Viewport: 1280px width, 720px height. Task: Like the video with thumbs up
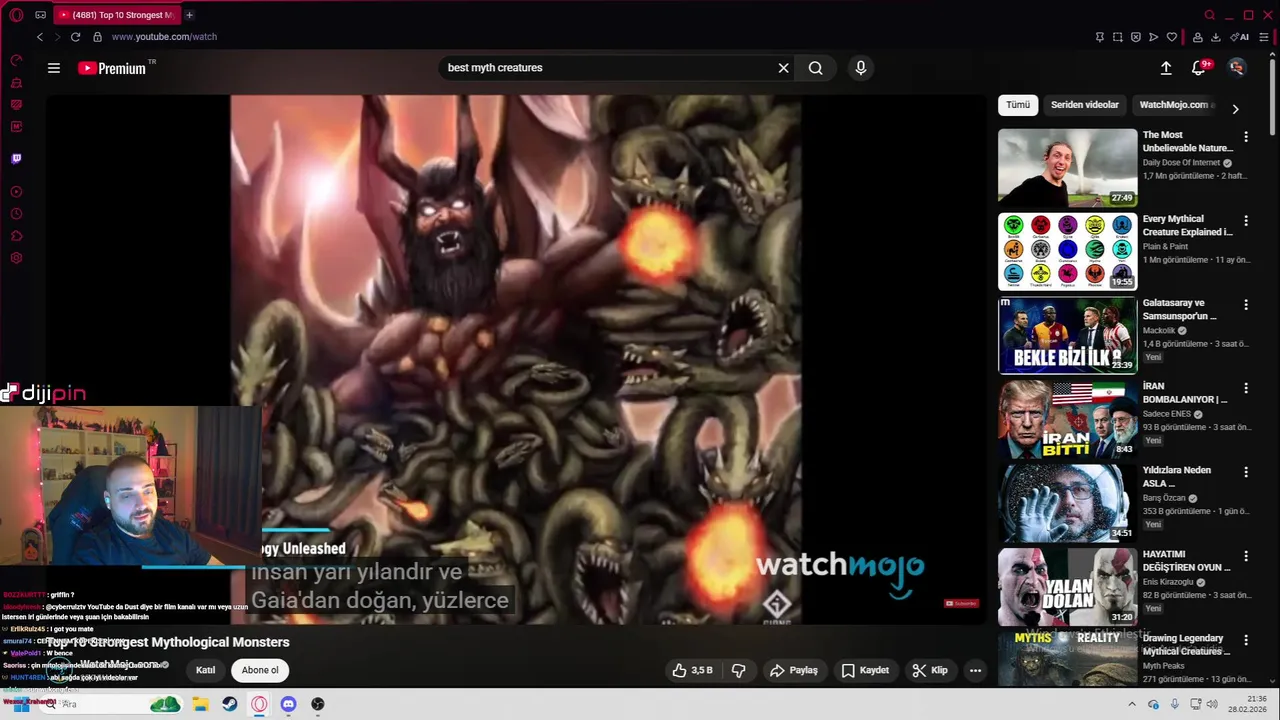pos(692,670)
